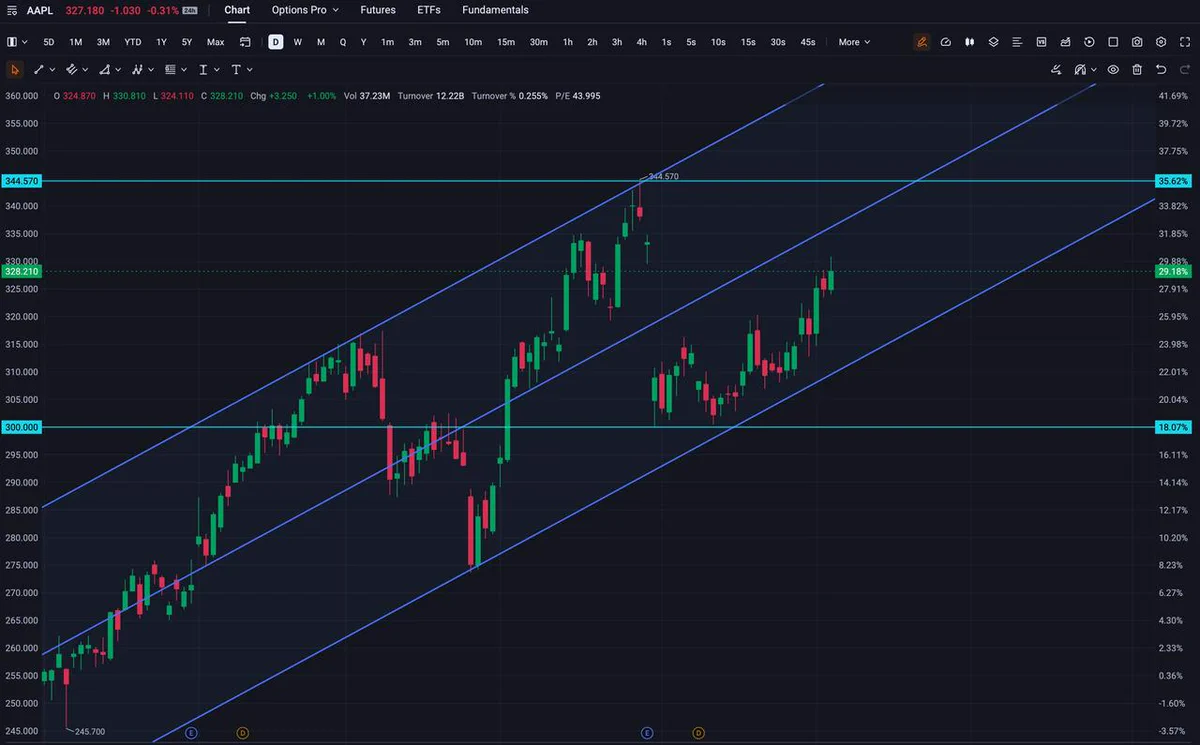Select the W weekly interval
This screenshot has width=1200, height=745.
(298, 42)
